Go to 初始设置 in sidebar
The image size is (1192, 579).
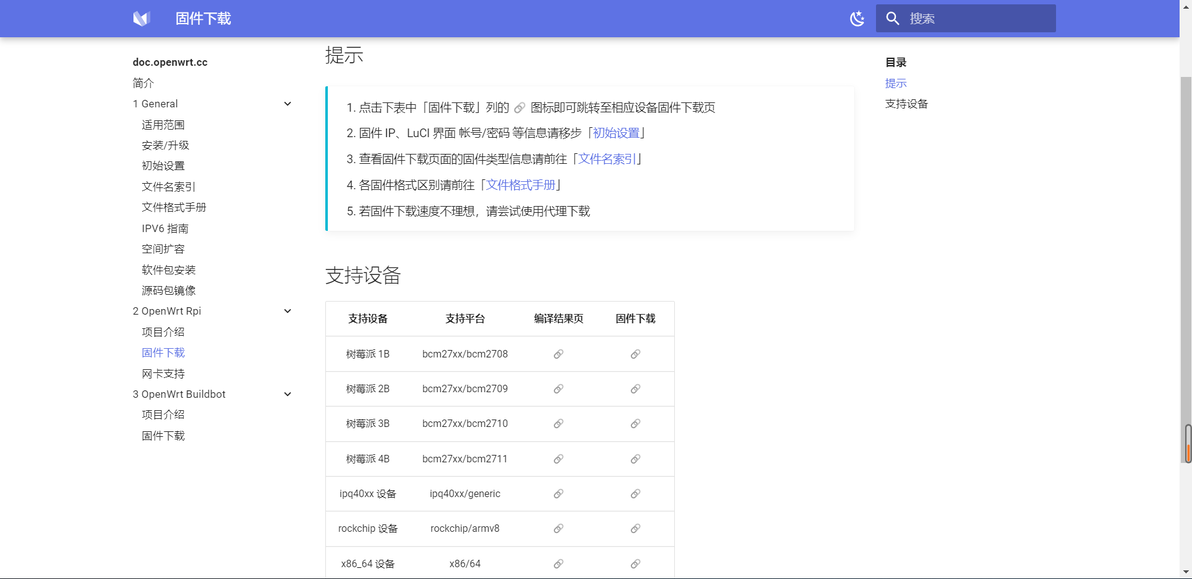[163, 166]
